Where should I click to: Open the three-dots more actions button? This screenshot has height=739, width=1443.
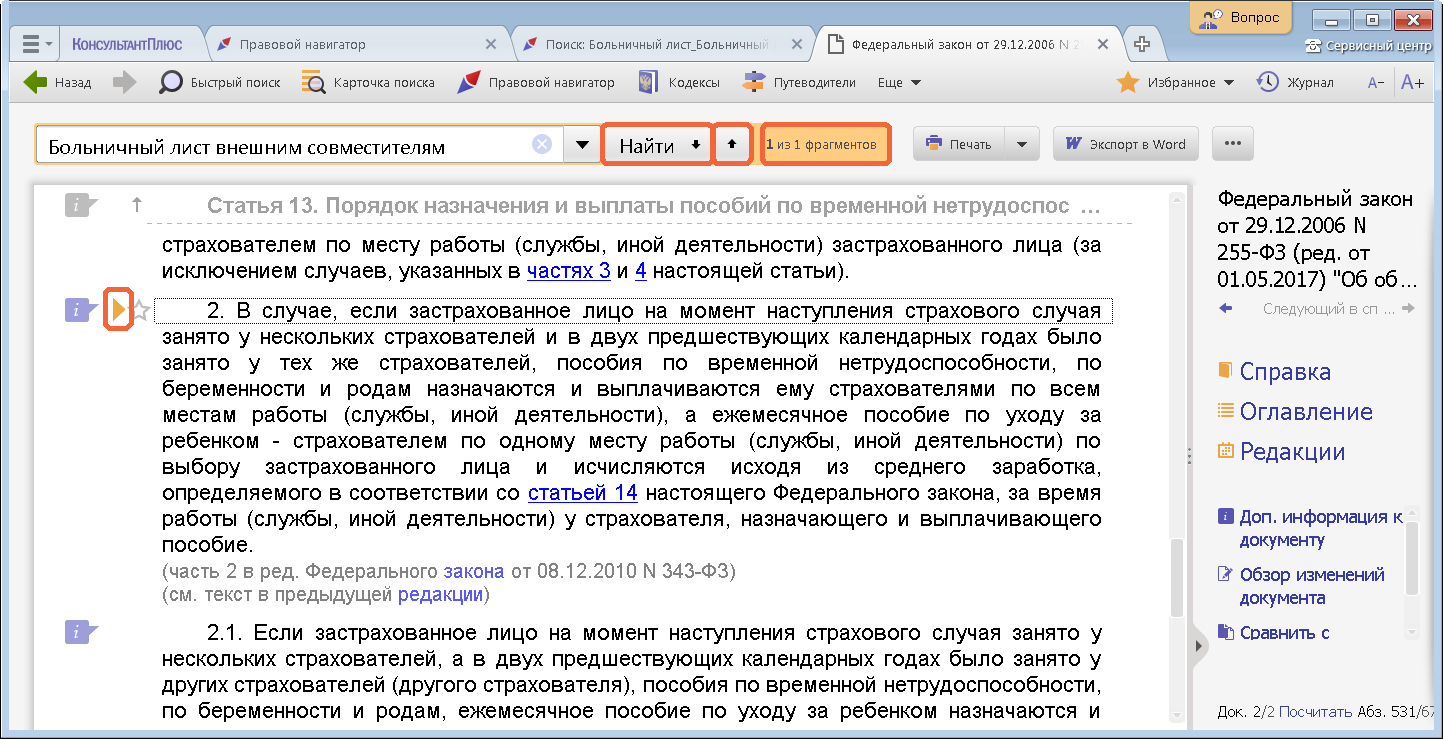point(1233,144)
